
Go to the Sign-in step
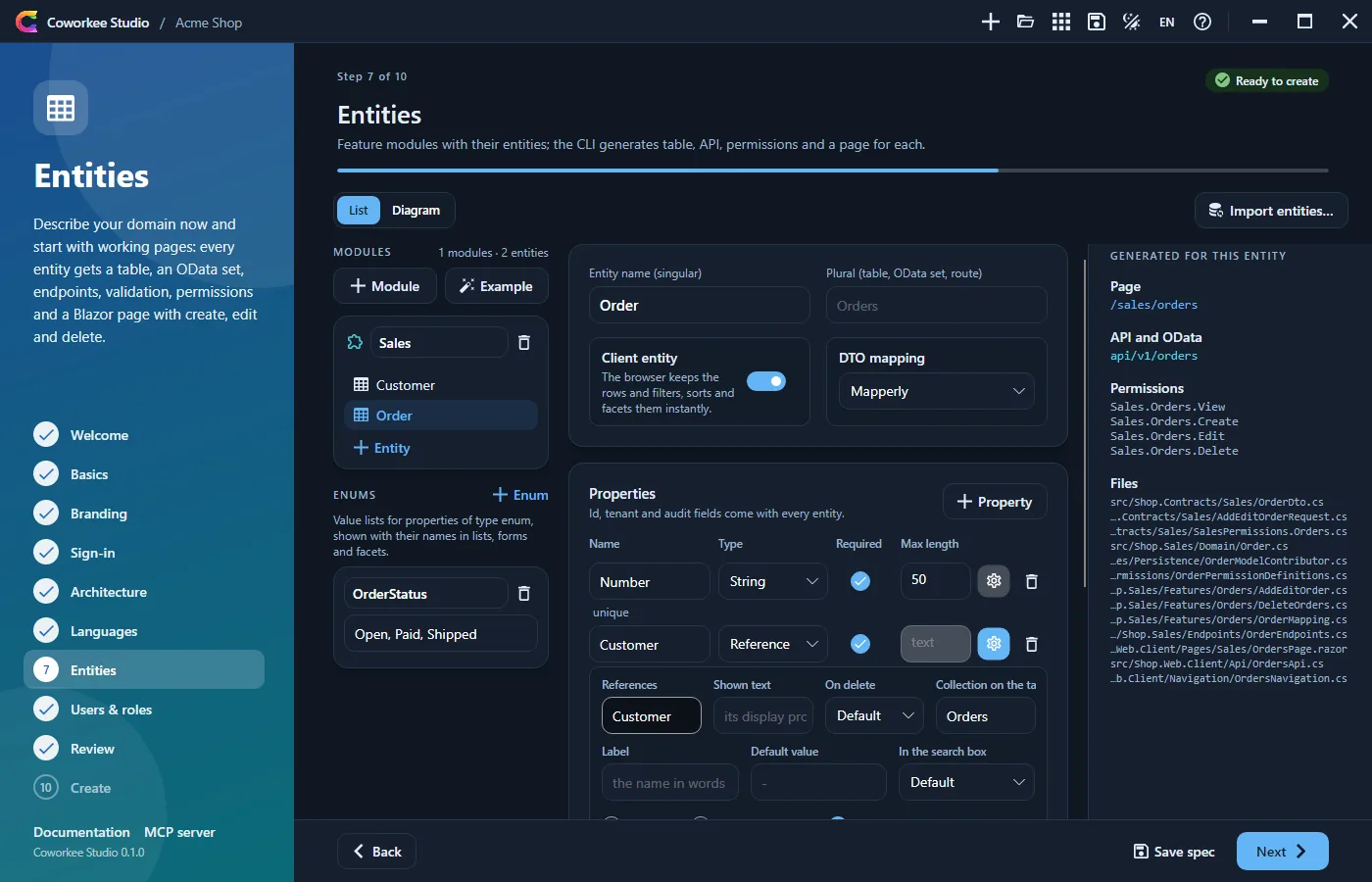[144, 552]
